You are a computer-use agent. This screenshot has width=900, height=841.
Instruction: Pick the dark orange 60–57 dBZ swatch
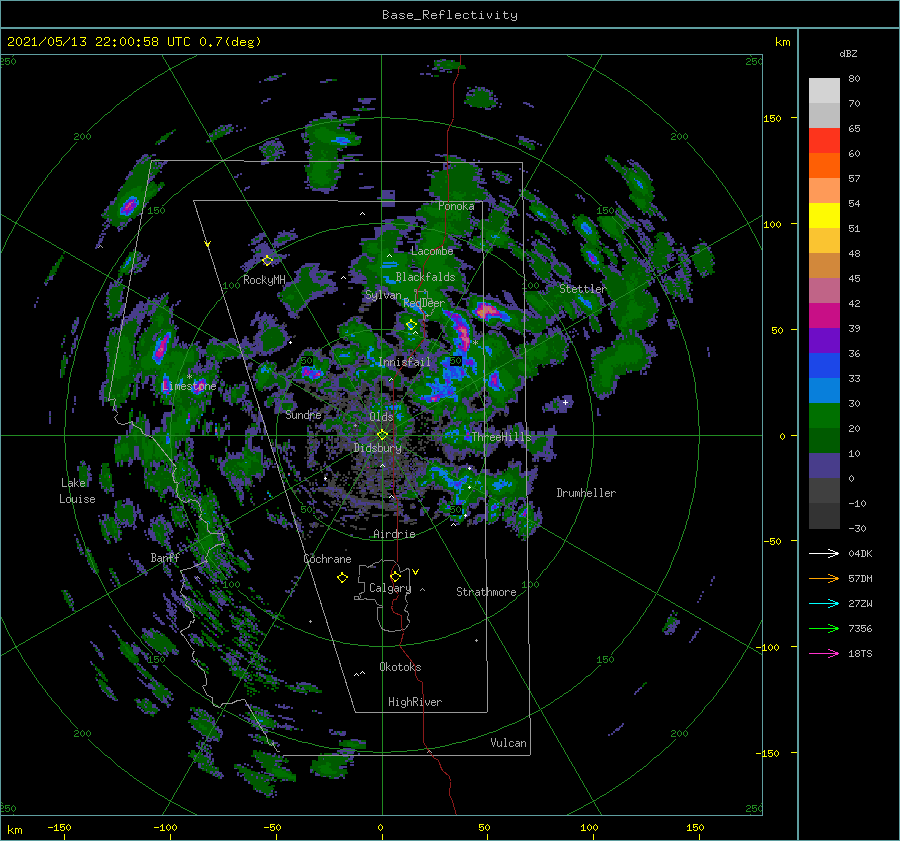coord(824,166)
